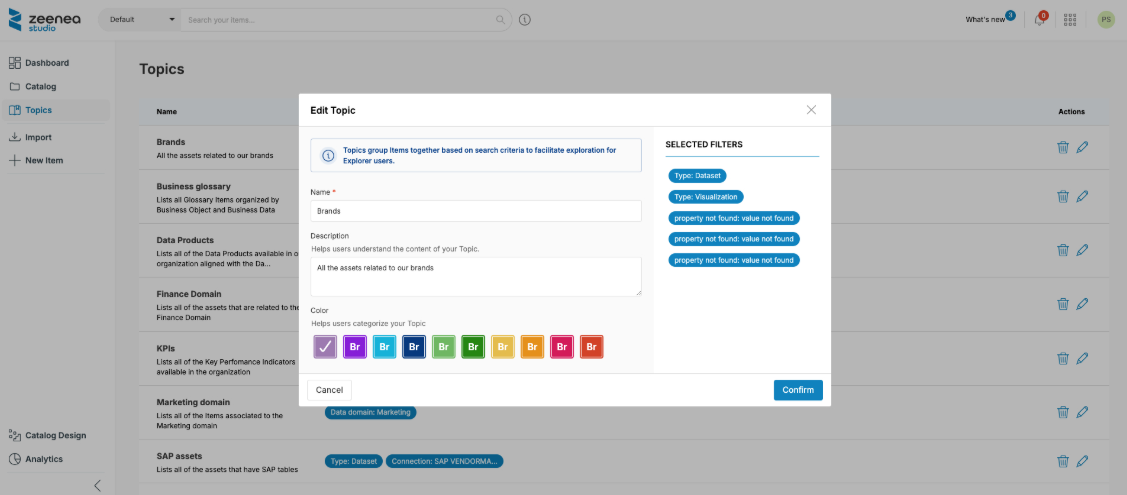Open the notifications bell icon
Viewport: 1127px width, 495px height.
[x=1040, y=20]
